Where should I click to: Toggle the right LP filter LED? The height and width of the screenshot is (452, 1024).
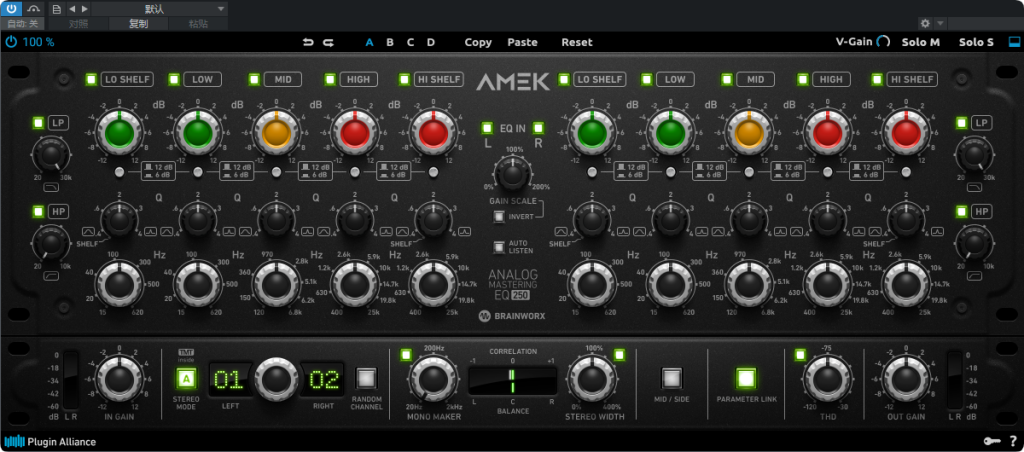[961, 123]
